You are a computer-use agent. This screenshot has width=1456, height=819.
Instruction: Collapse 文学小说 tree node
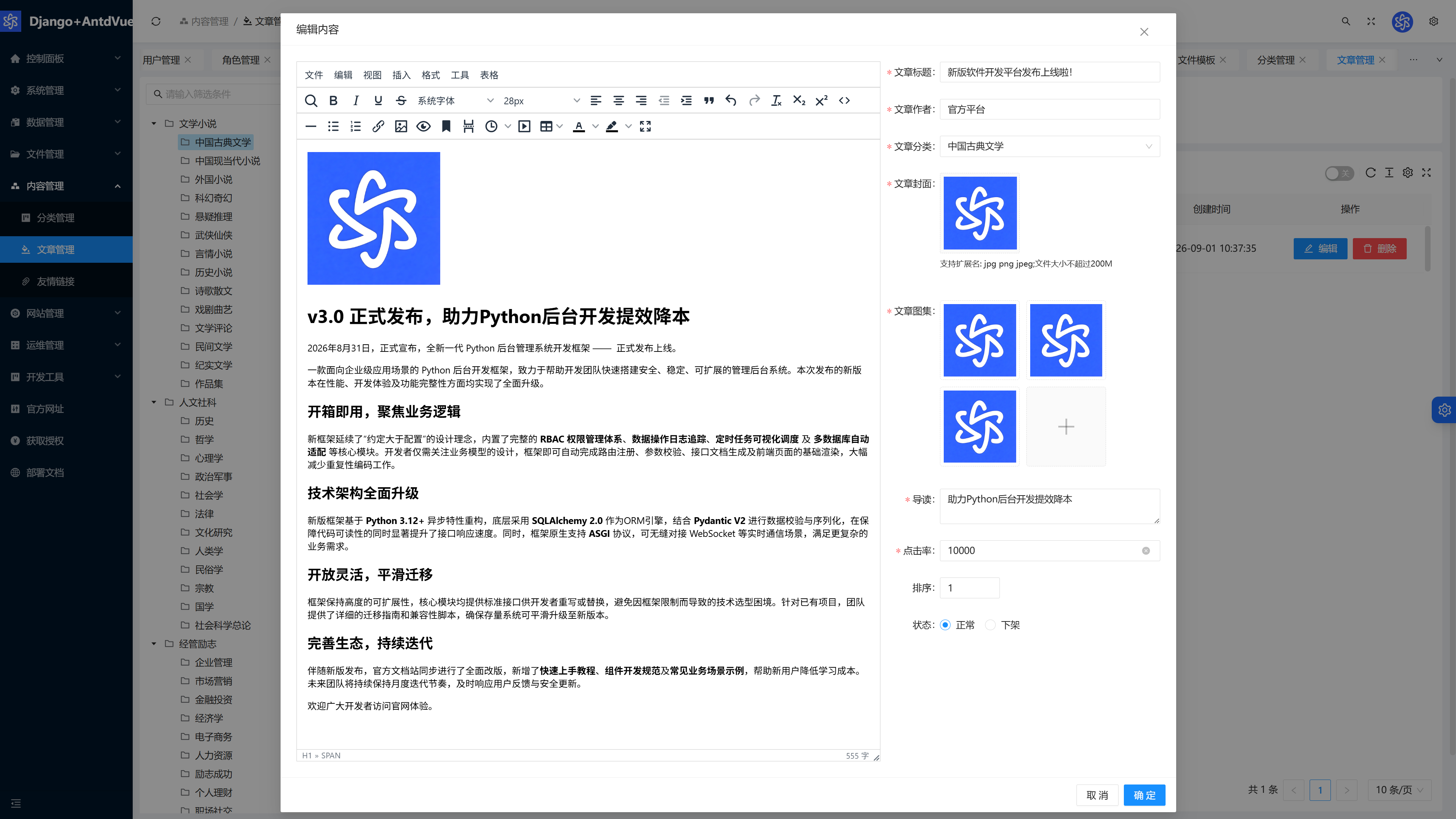154,123
